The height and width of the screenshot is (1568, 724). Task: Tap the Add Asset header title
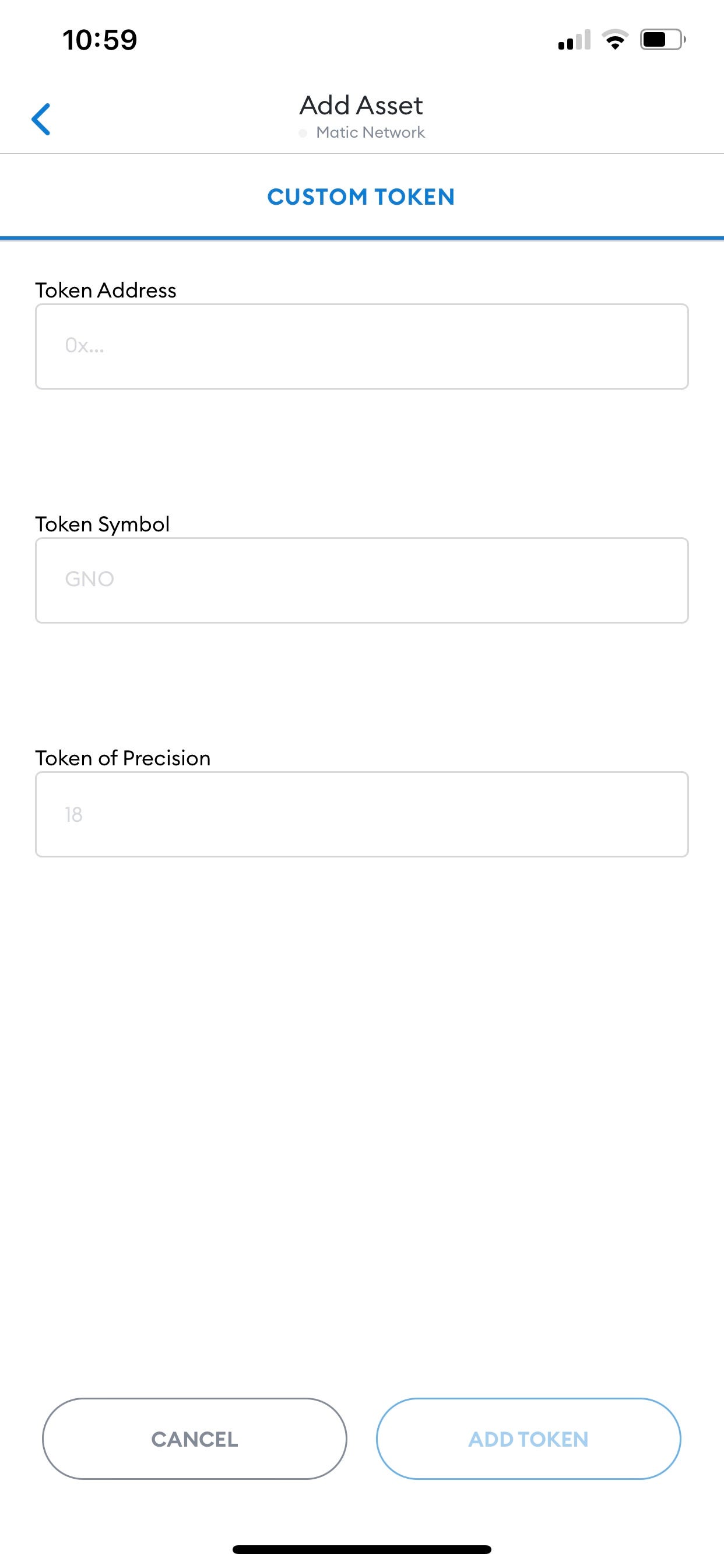[x=361, y=106]
